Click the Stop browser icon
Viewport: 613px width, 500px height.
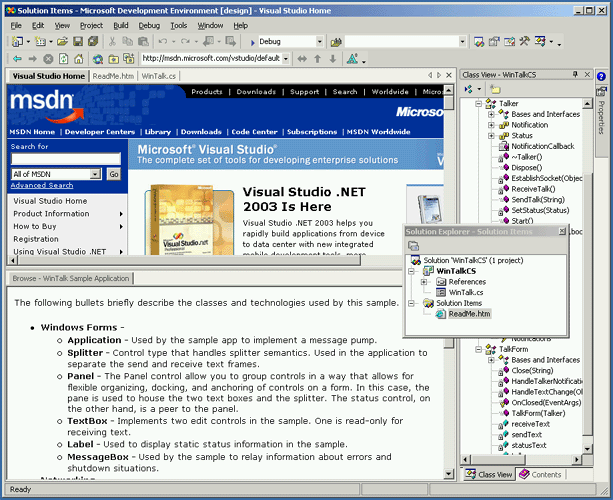coord(48,59)
